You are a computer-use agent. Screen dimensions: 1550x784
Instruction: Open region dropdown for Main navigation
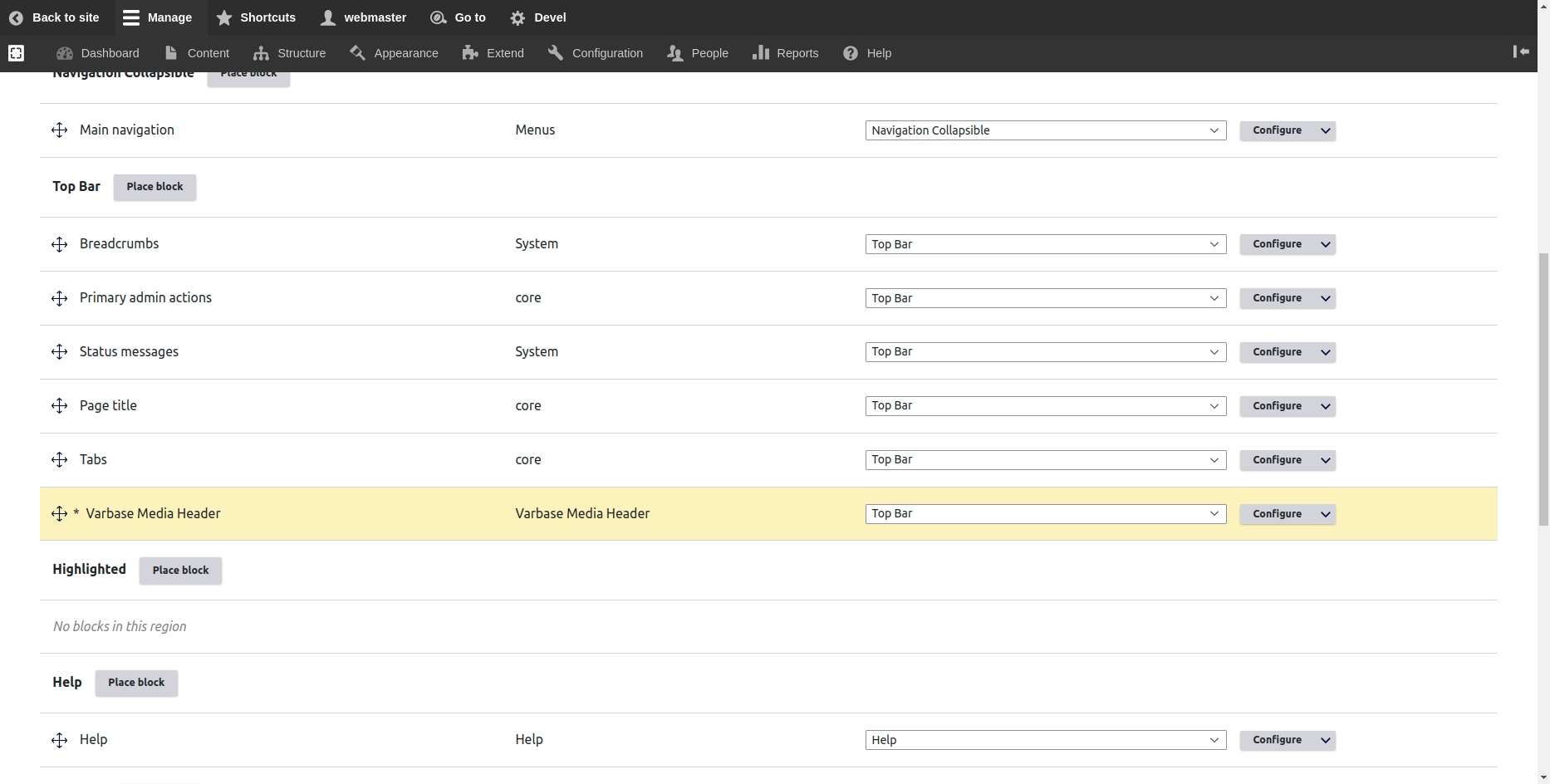pos(1045,130)
